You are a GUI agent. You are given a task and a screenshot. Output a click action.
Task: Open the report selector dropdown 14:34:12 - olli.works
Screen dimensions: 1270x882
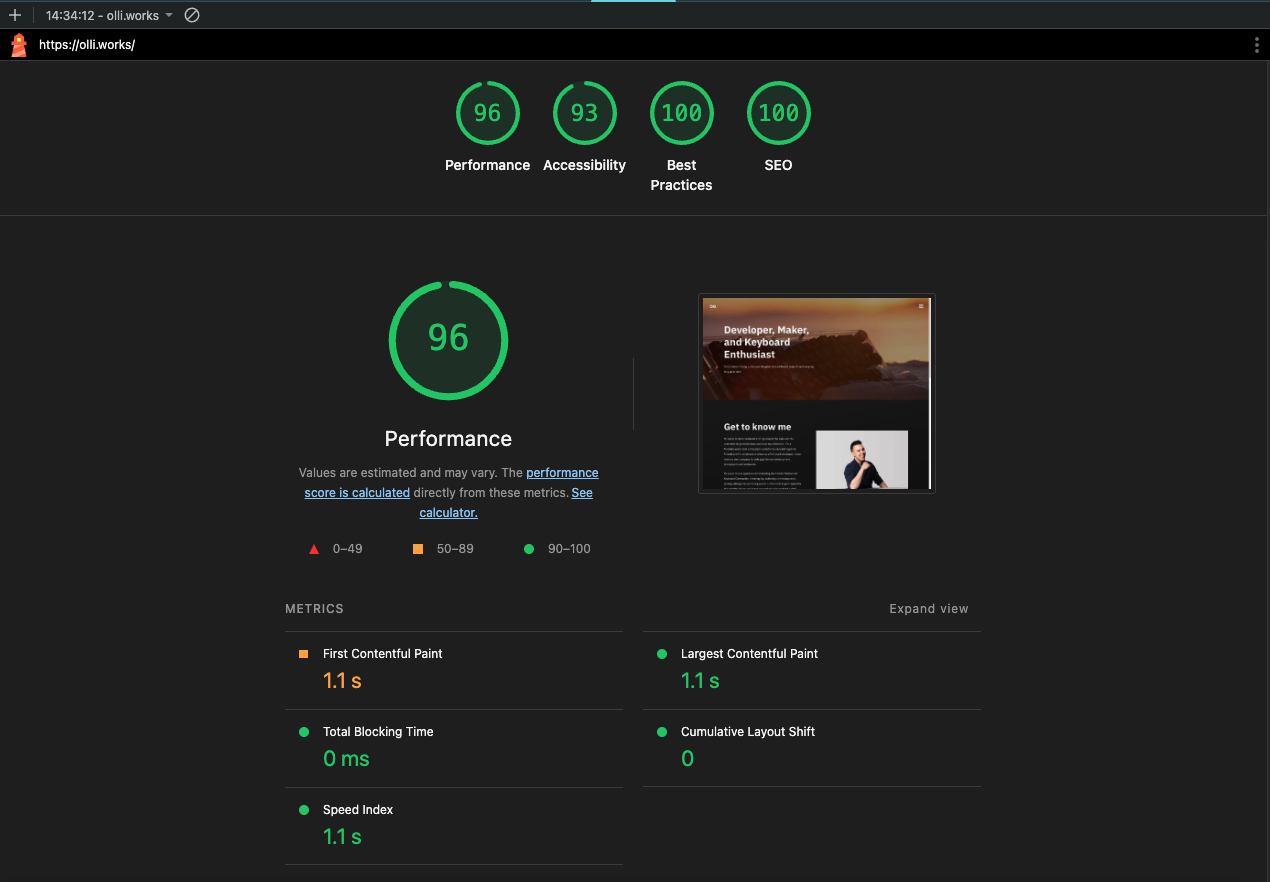[109, 15]
